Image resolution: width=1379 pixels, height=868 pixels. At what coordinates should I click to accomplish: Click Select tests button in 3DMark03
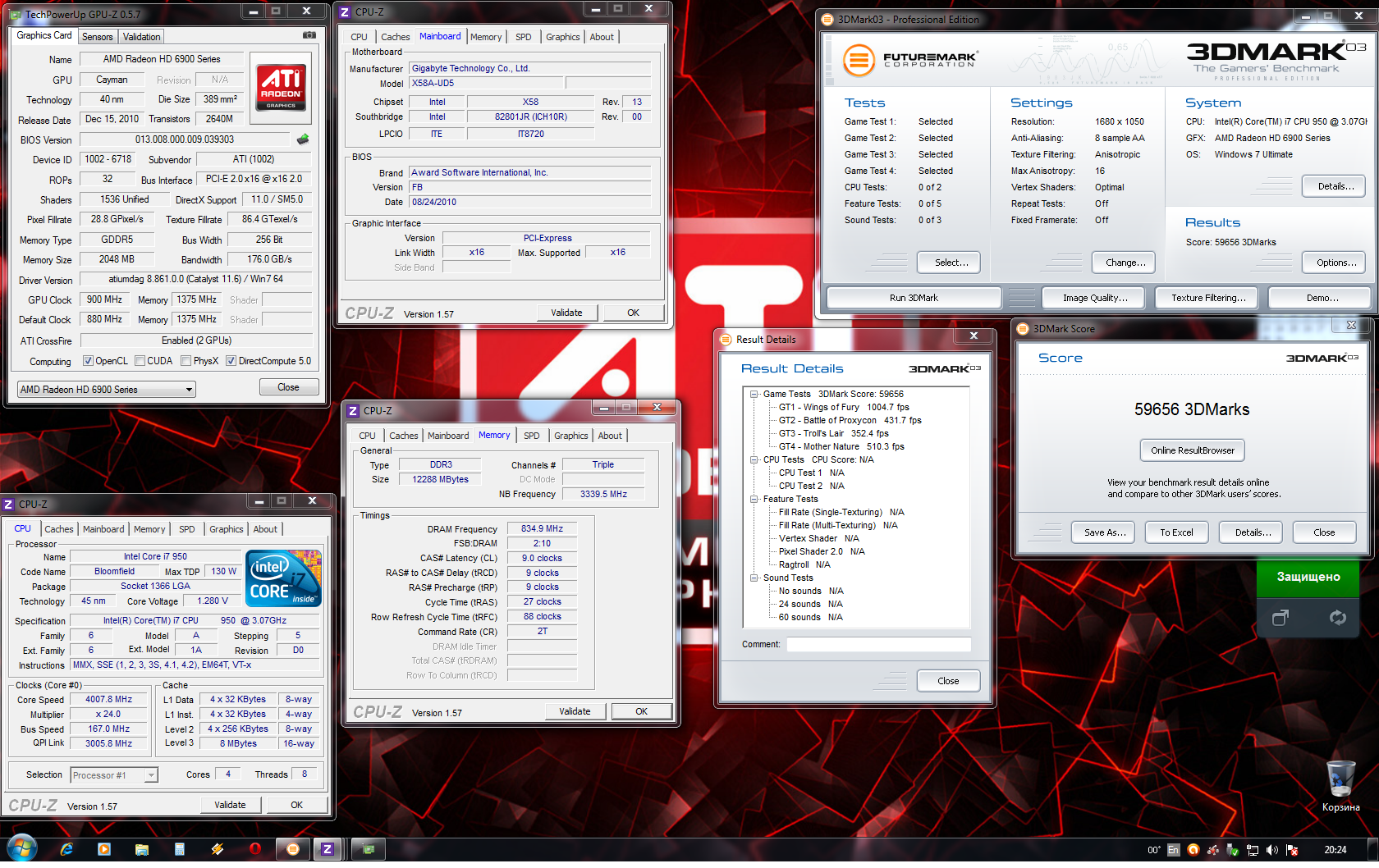(x=948, y=263)
